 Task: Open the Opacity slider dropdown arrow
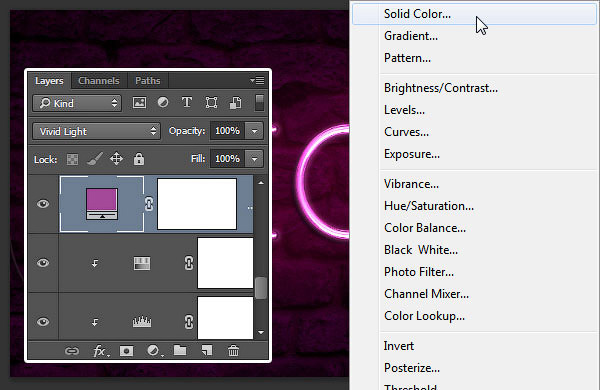[254, 131]
